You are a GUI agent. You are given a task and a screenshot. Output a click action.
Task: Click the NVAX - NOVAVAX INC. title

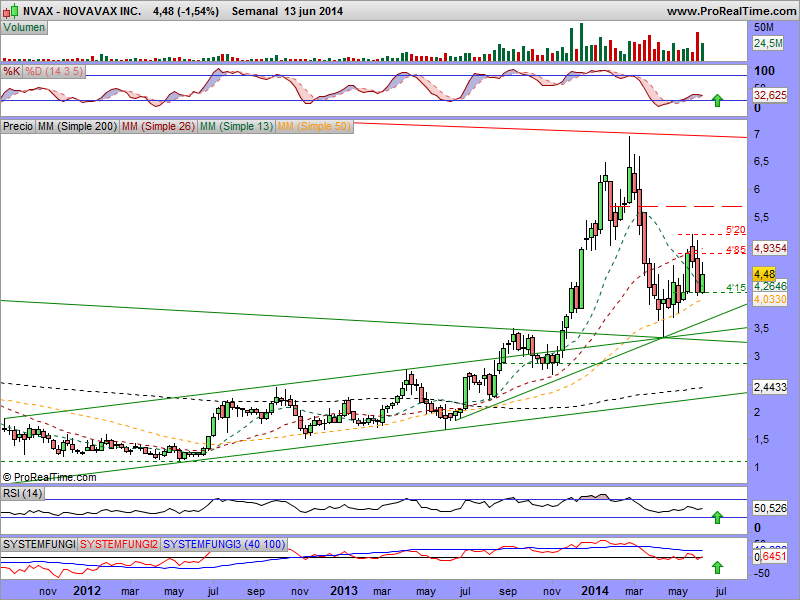(x=82, y=11)
